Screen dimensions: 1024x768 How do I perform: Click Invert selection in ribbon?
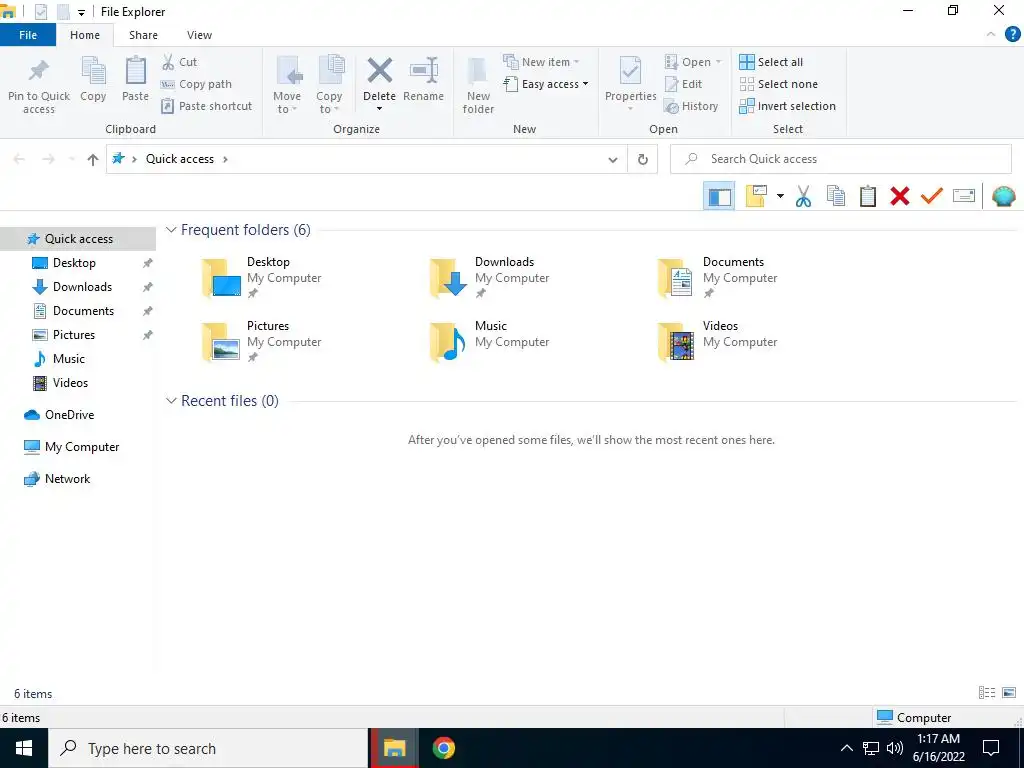click(x=788, y=106)
